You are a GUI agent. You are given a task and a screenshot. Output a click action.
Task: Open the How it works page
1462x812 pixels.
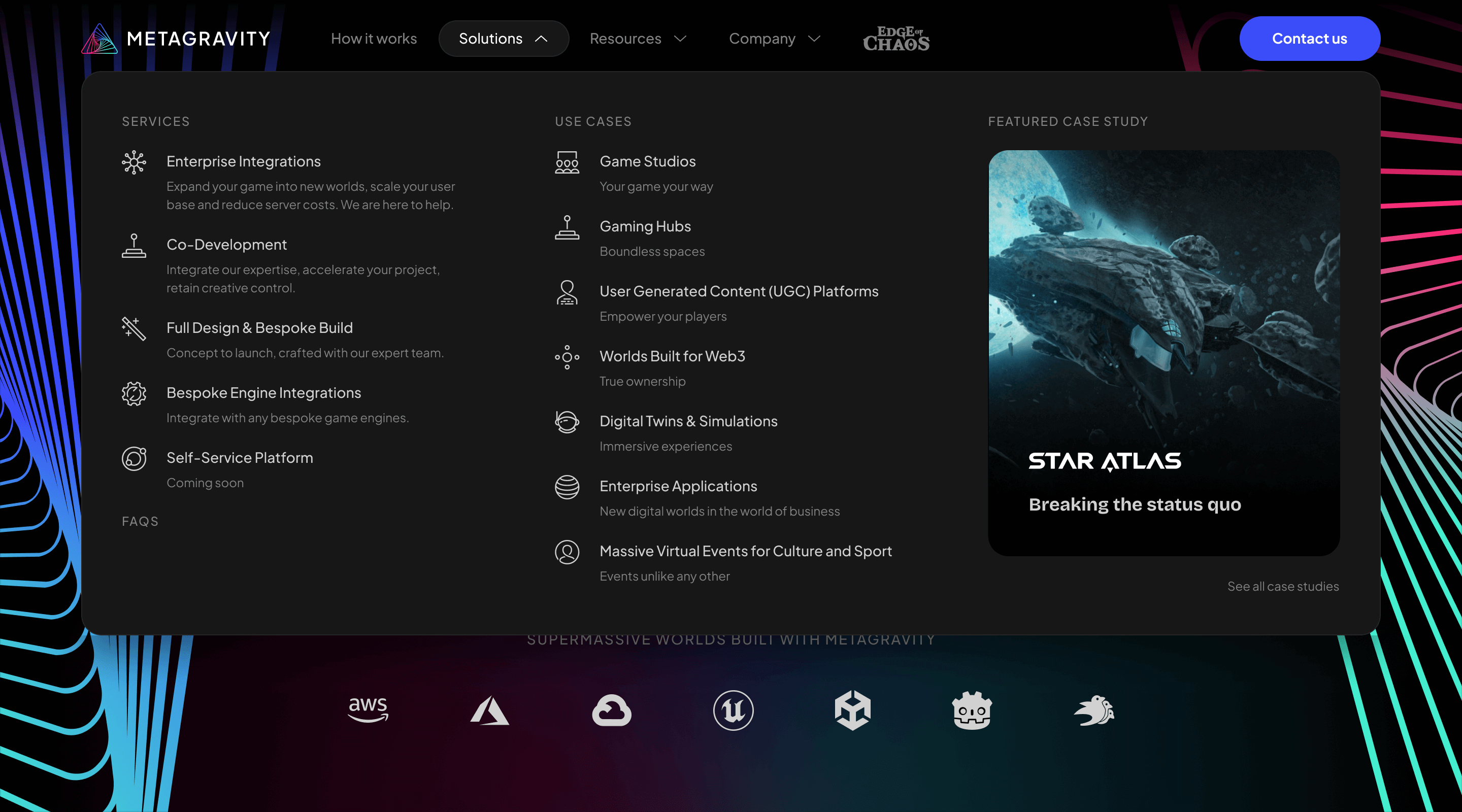click(374, 39)
